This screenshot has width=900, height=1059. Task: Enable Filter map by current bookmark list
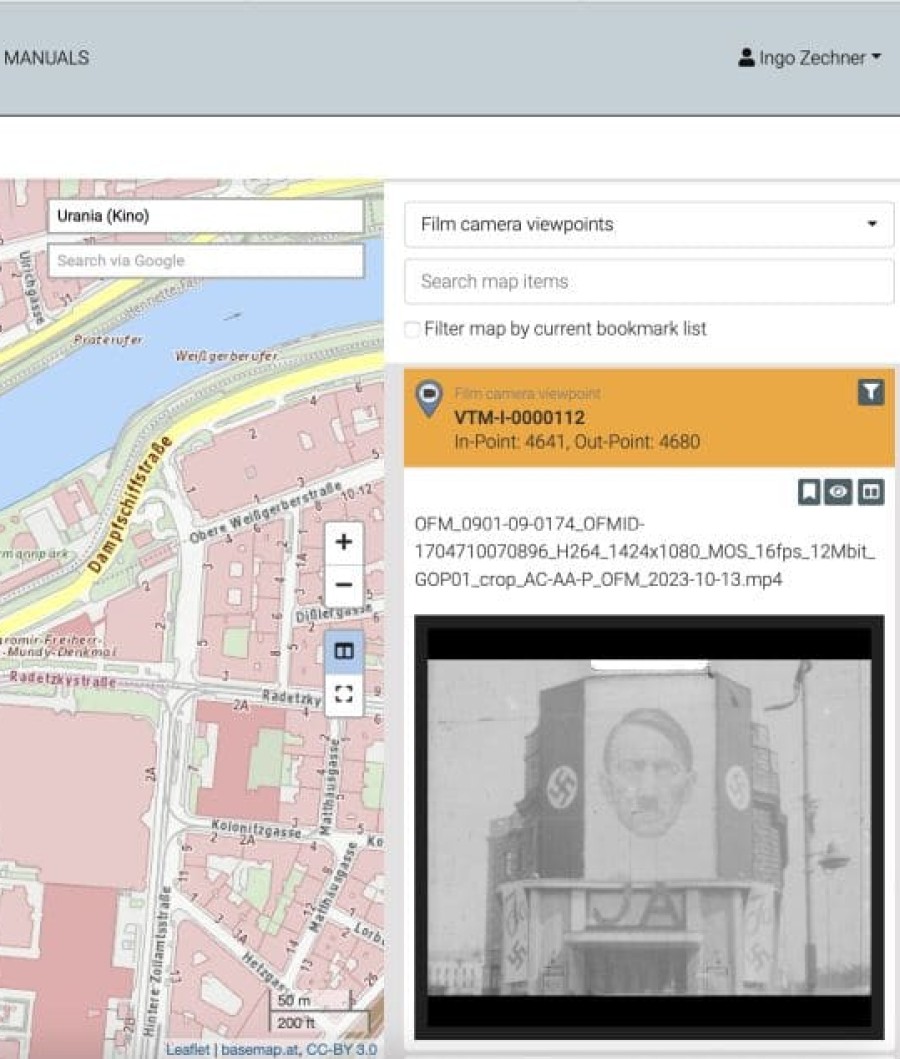(412, 330)
